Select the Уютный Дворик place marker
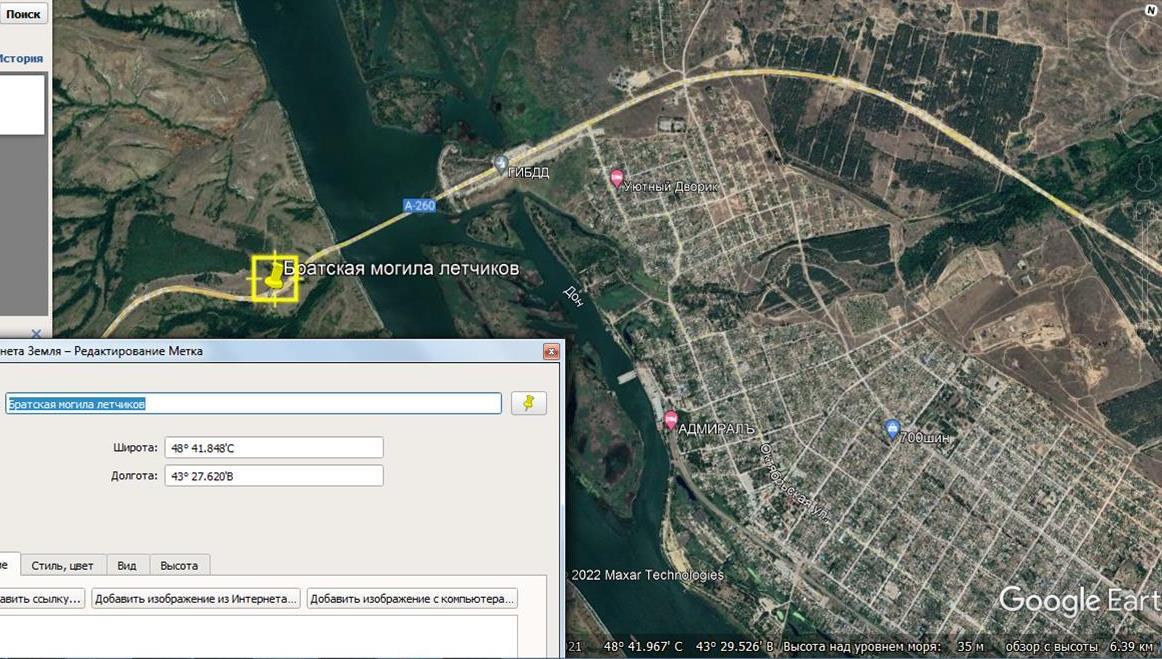The width and height of the screenshot is (1162, 659). (x=616, y=178)
